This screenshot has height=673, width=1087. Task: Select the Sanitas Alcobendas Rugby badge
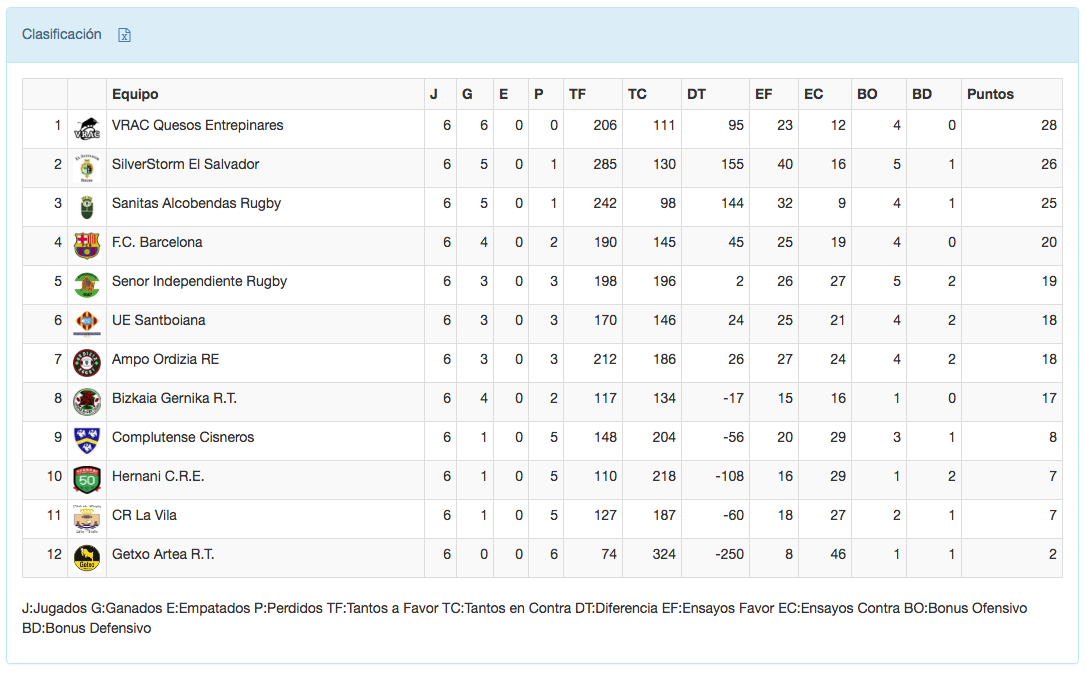87,206
